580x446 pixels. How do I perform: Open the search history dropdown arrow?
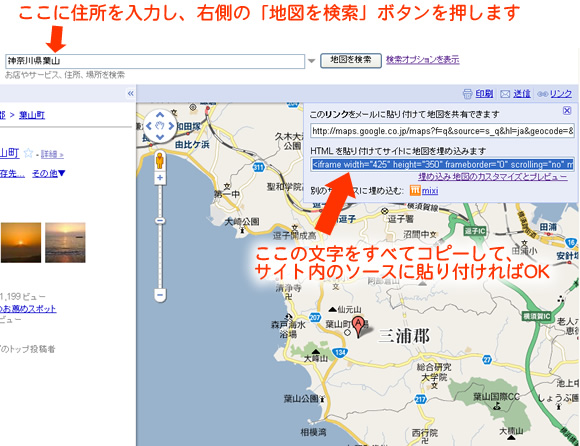click(312, 61)
